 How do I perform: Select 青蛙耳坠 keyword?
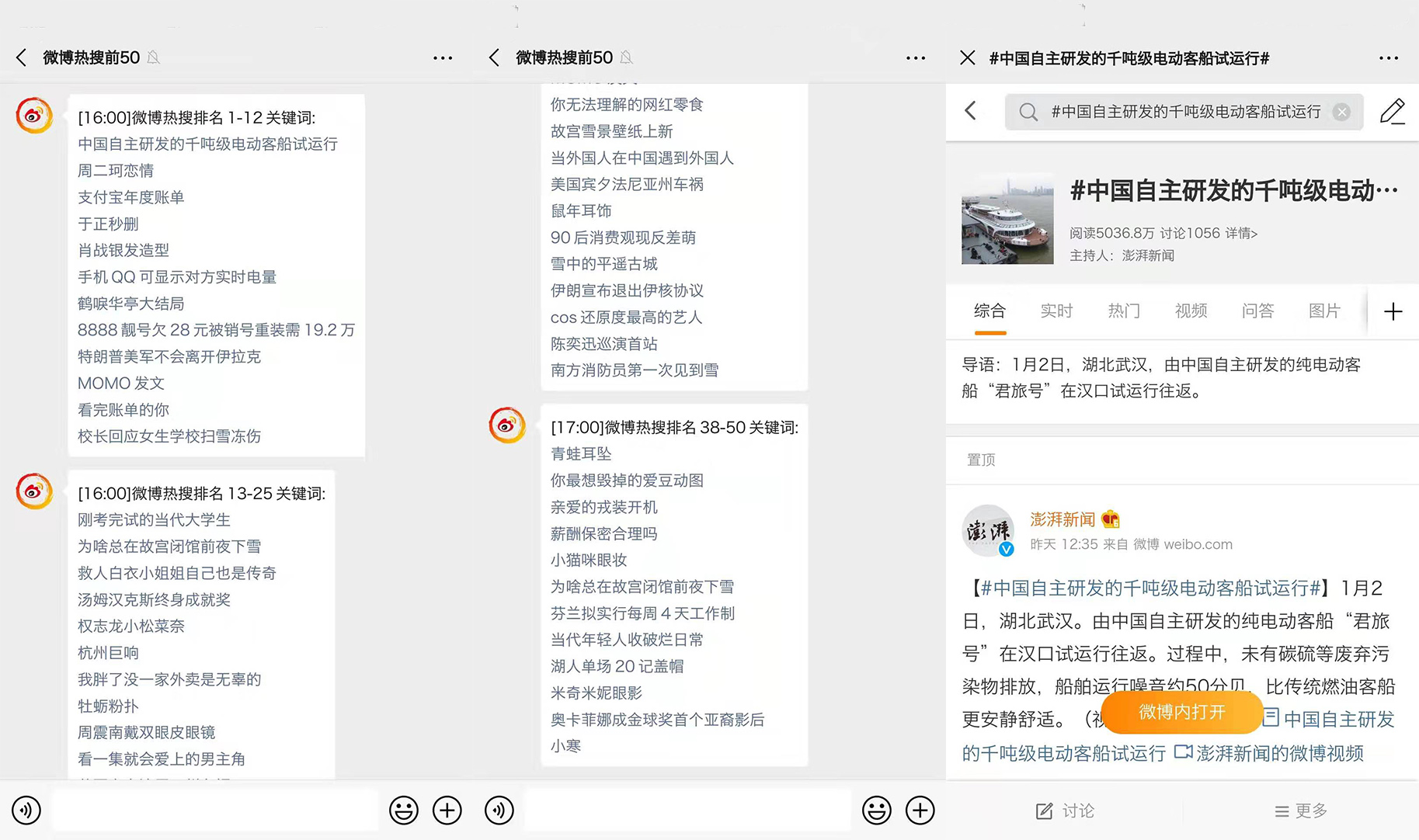[x=581, y=454]
